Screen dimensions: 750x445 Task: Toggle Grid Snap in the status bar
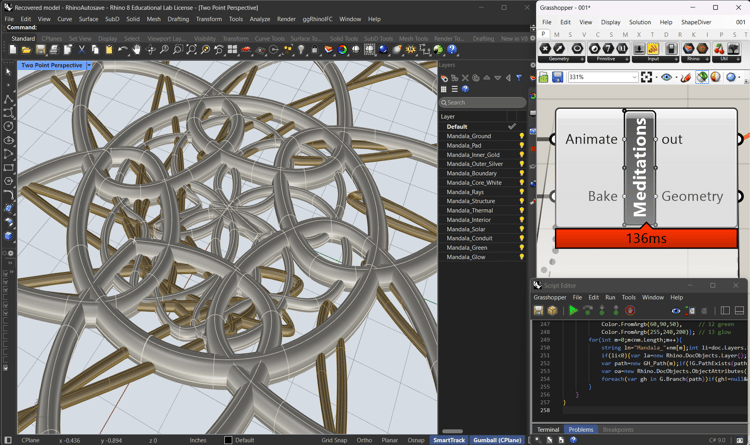tap(334, 440)
